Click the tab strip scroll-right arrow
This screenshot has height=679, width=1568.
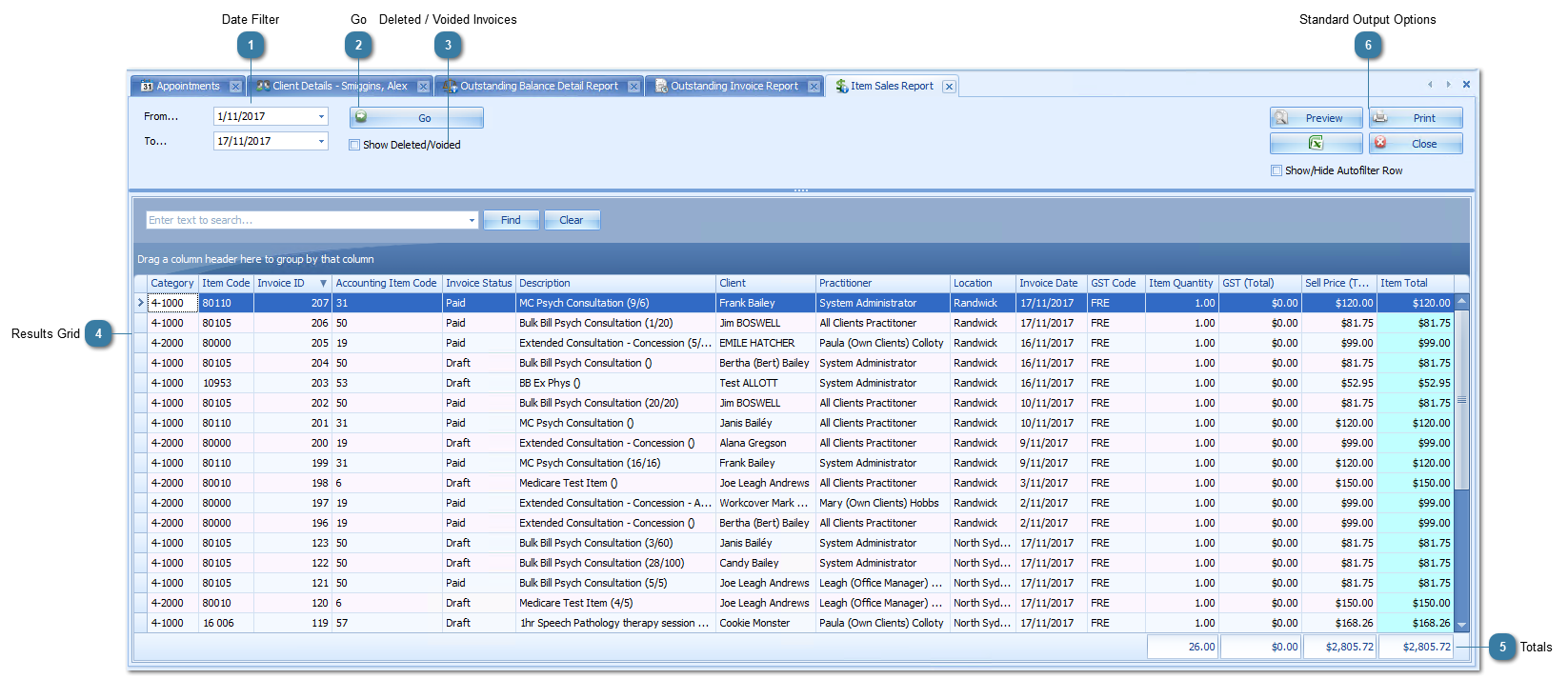click(x=1448, y=85)
